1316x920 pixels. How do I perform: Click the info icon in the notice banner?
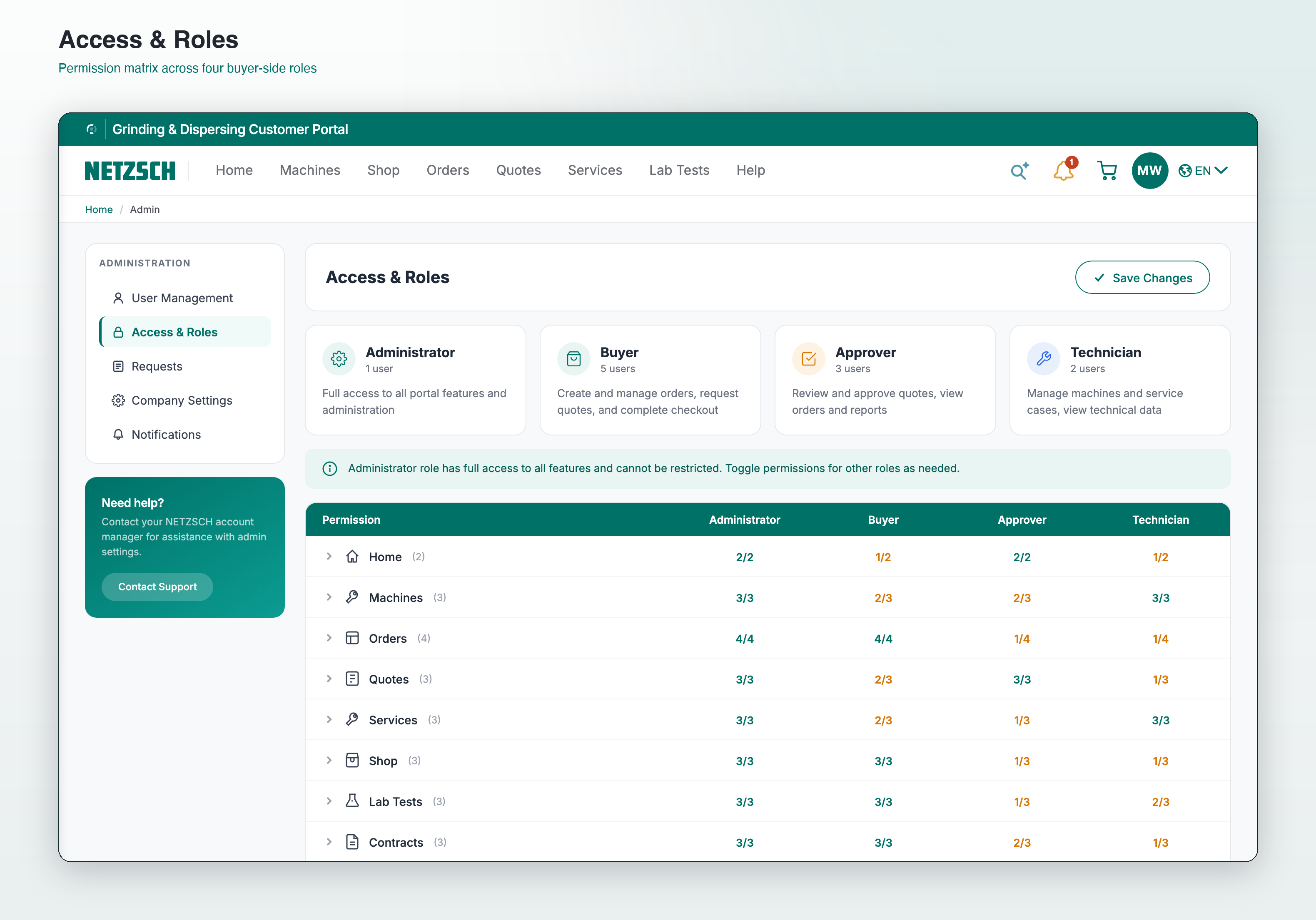[x=329, y=469]
